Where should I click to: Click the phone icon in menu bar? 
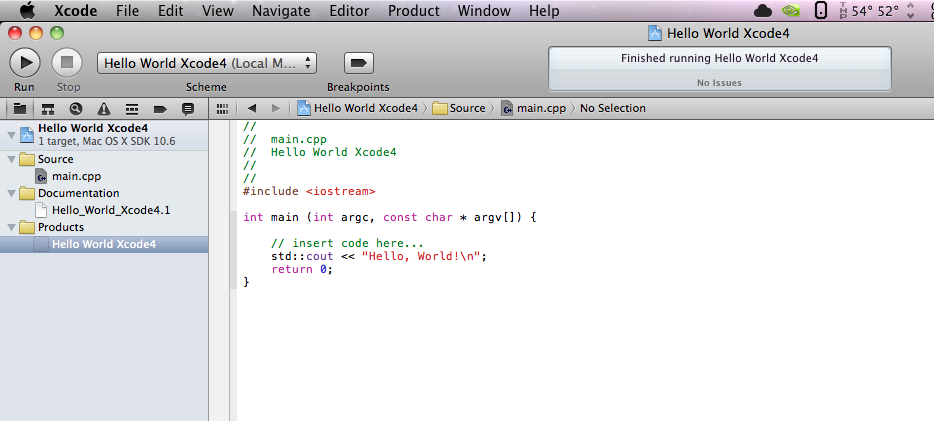click(x=821, y=11)
